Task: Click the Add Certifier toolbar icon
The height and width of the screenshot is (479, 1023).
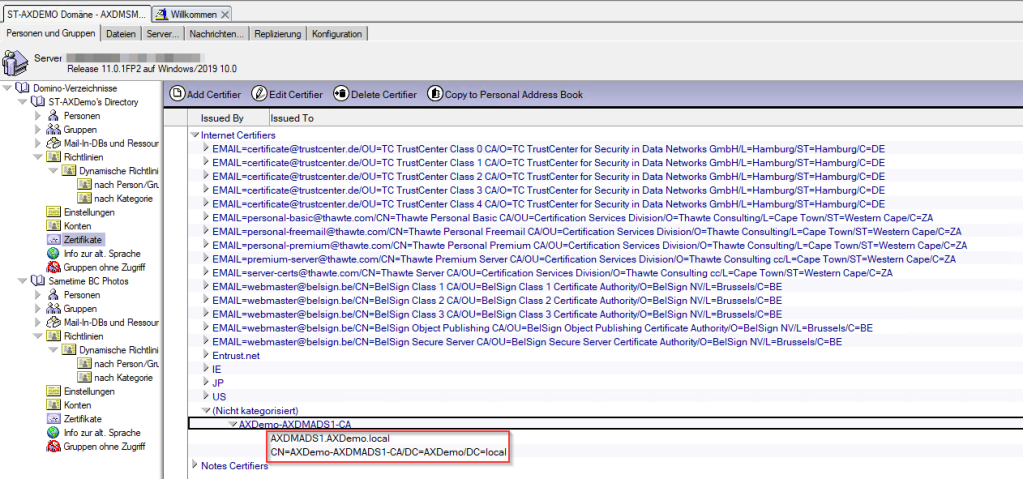Action: coord(177,94)
